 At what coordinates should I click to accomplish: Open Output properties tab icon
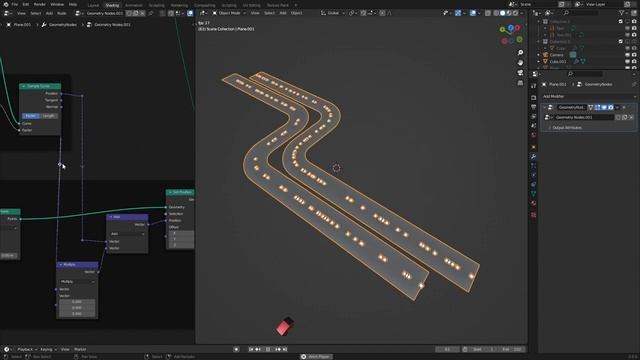click(x=533, y=107)
